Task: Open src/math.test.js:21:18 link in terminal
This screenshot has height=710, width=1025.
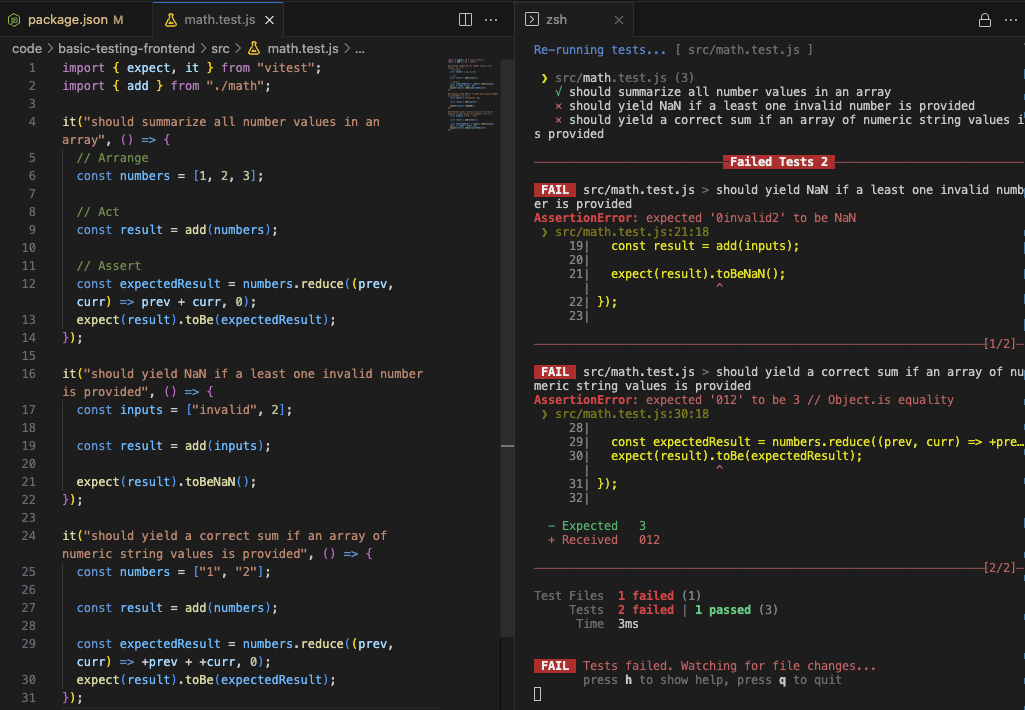Action: tap(631, 232)
